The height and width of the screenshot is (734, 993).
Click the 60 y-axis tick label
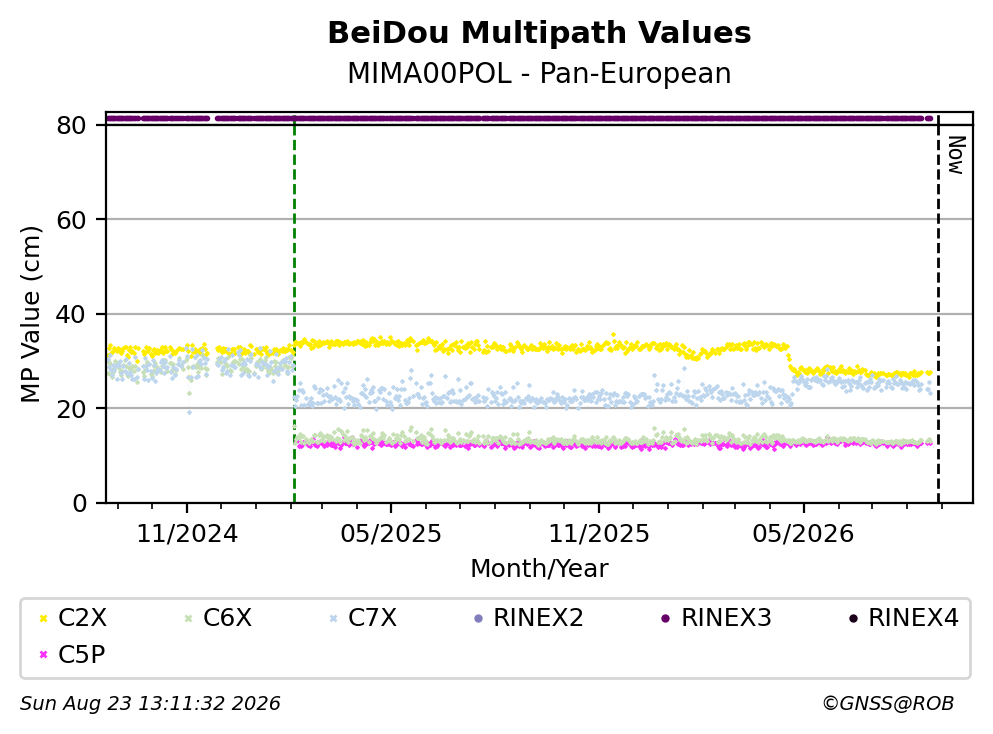click(72, 220)
